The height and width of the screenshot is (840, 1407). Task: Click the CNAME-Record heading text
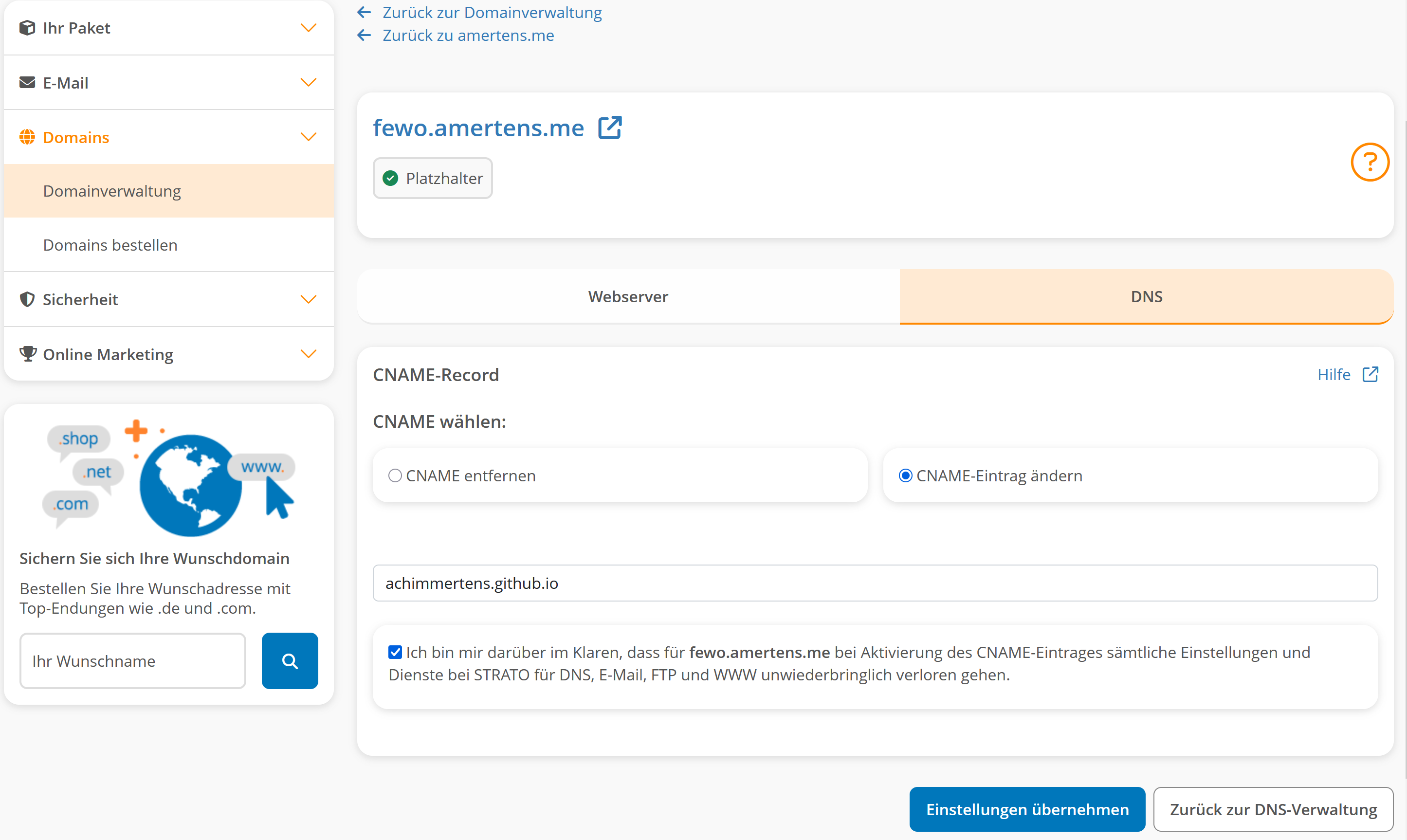point(436,375)
